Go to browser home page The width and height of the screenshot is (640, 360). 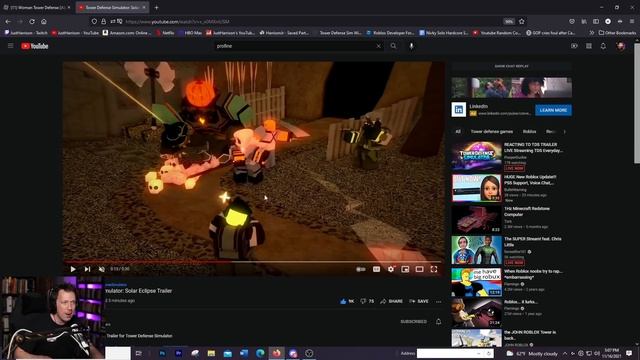point(44,21)
